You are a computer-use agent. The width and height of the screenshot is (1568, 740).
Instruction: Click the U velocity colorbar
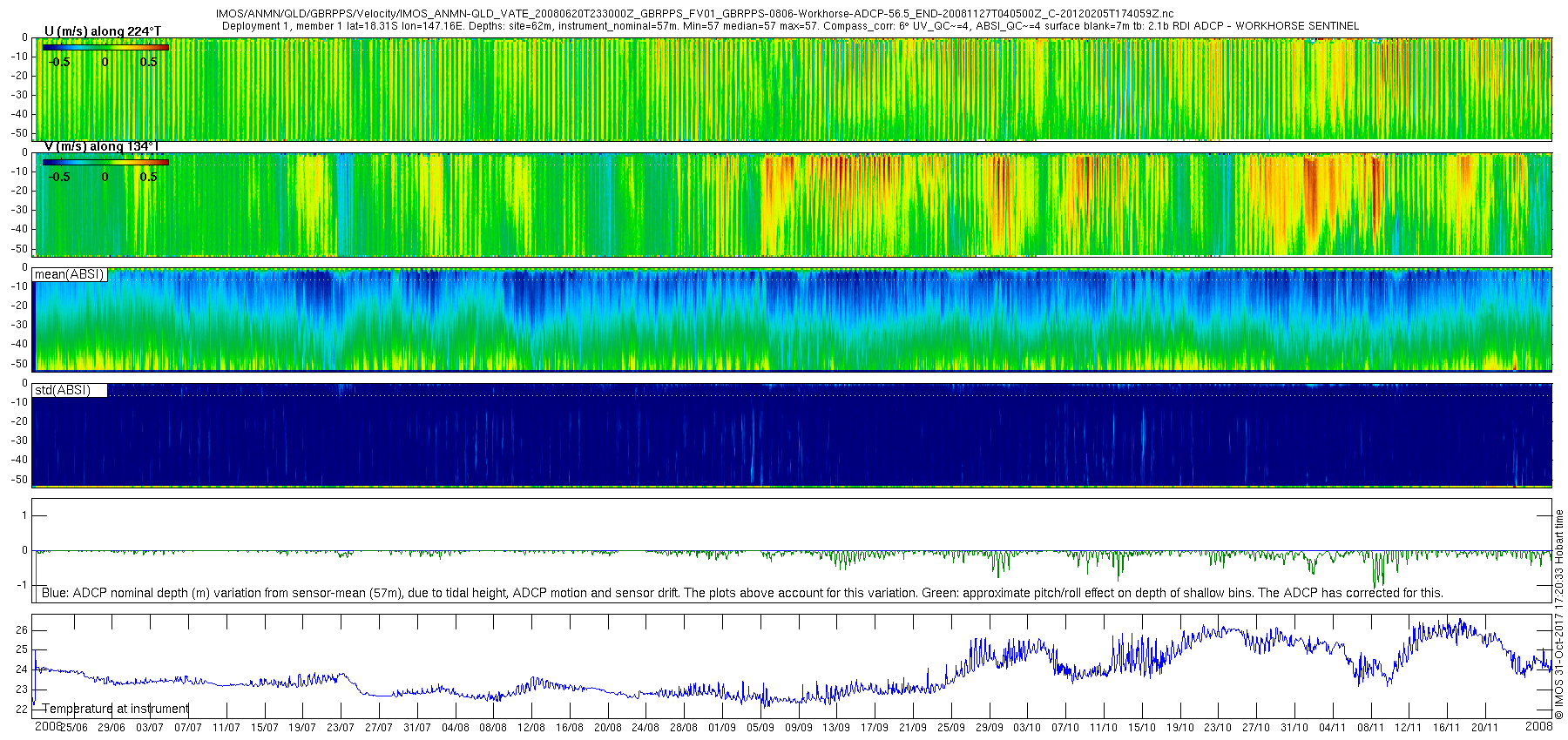click(x=105, y=47)
